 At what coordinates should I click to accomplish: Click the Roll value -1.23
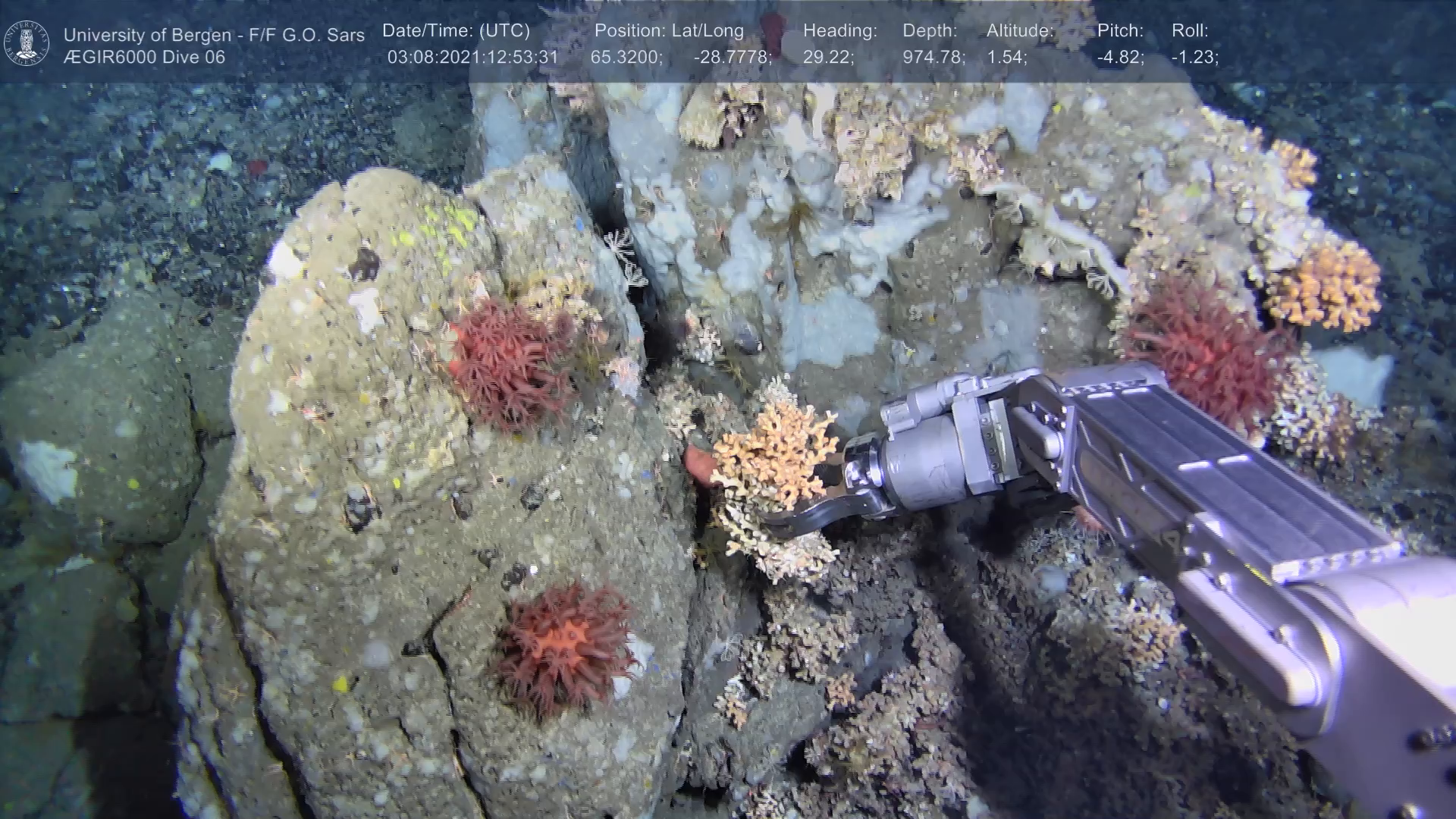click(1194, 58)
